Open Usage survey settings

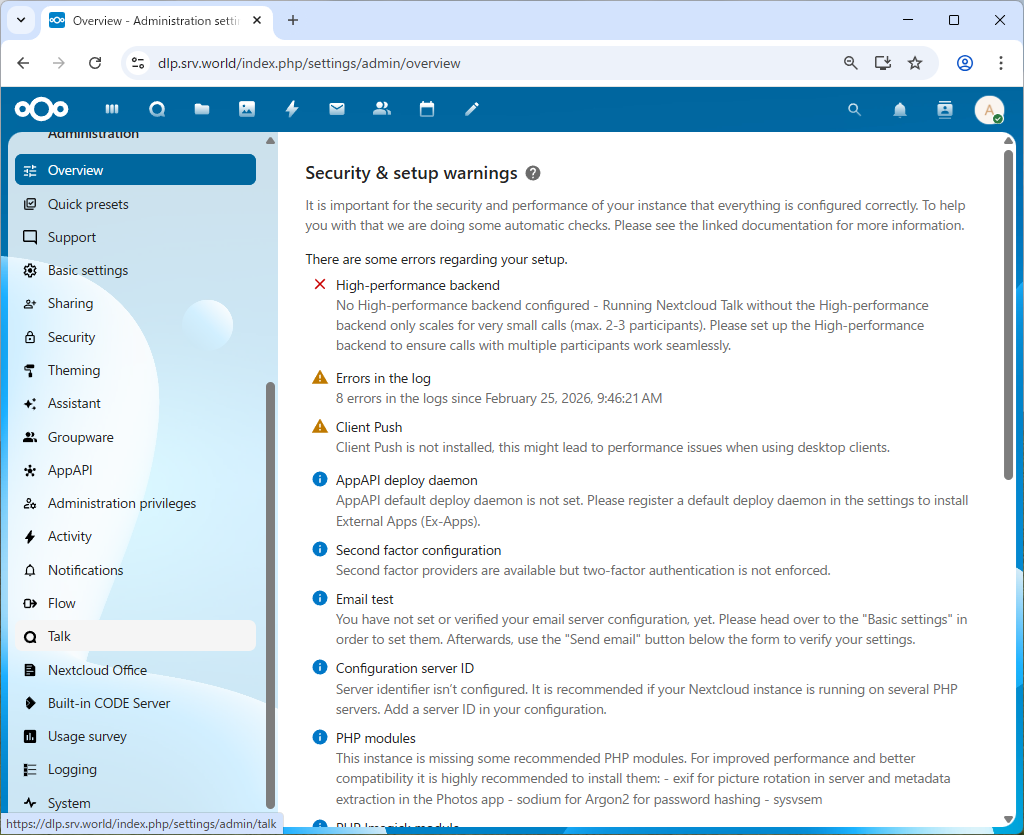tap(135, 736)
